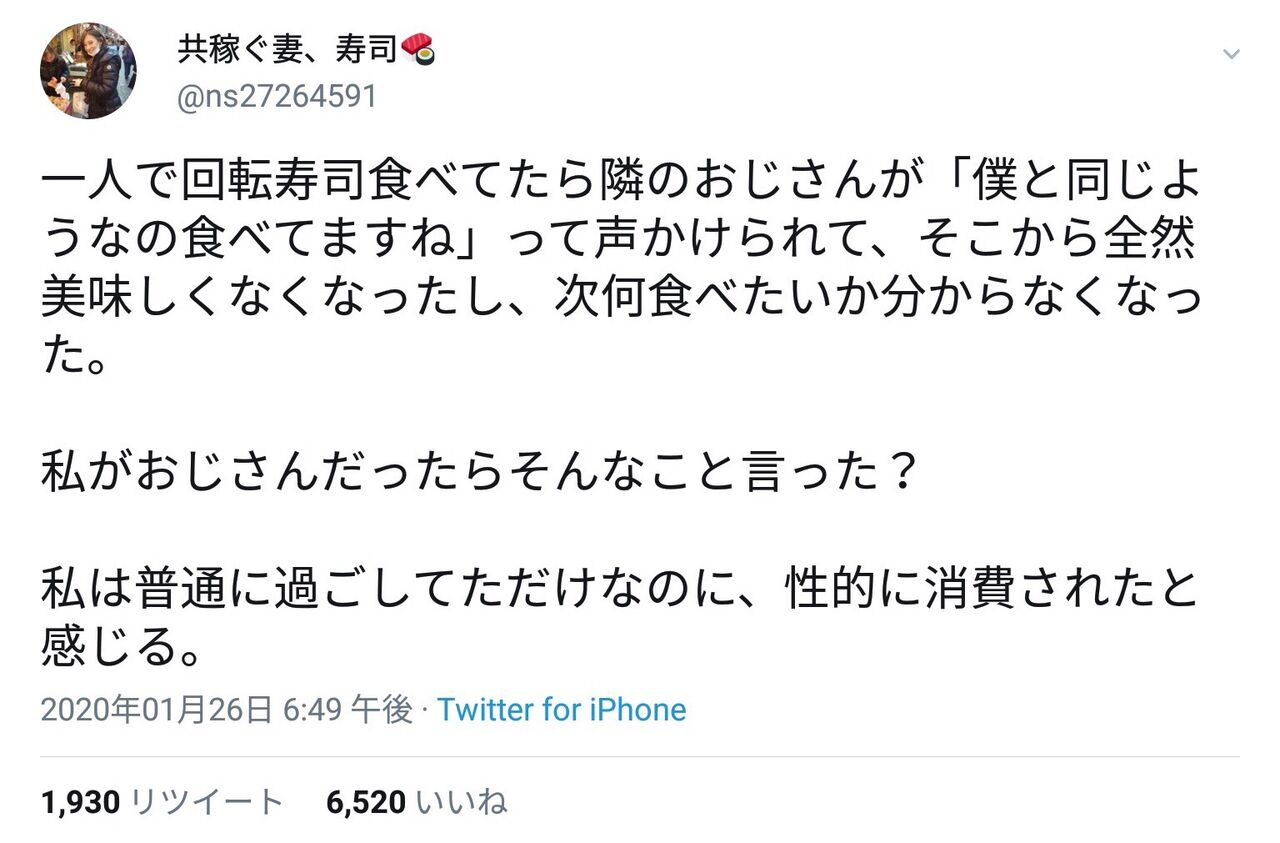
Task: Click the 2020年01月26日 date stamp
Action: coord(157,710)
